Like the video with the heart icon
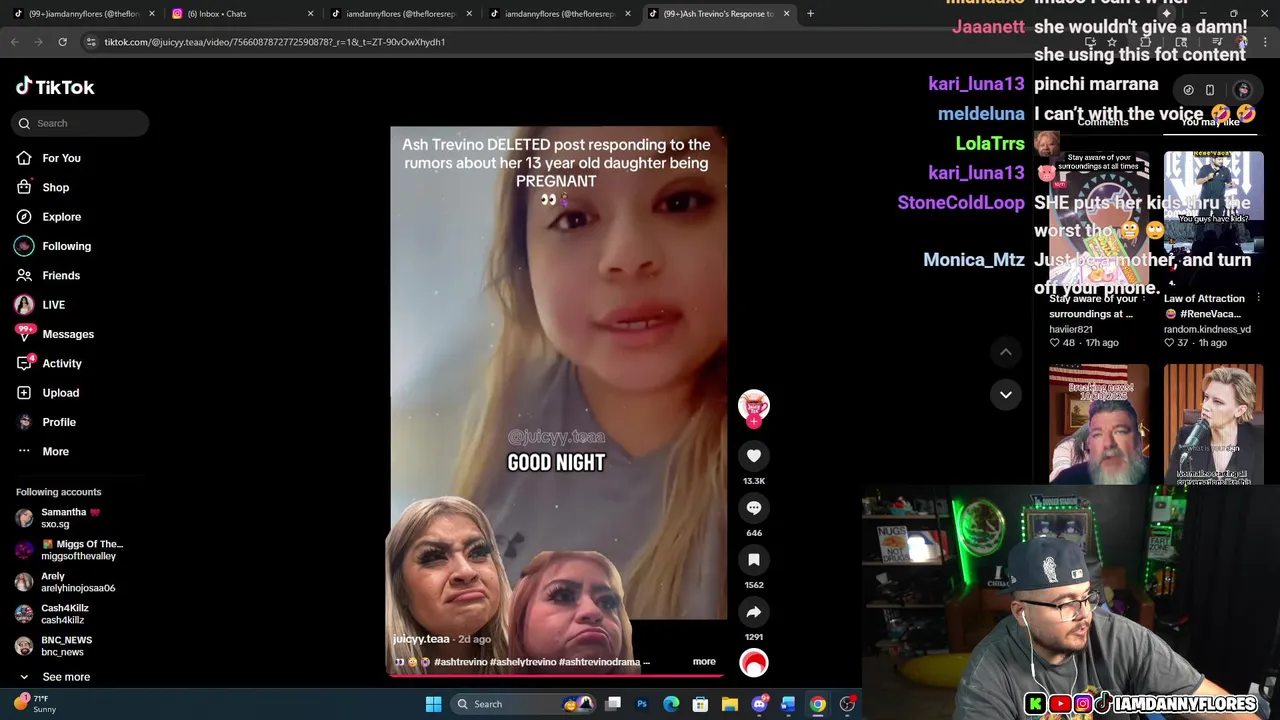The height and width of the screenshot is (720, 1280). tap(754, 456)
